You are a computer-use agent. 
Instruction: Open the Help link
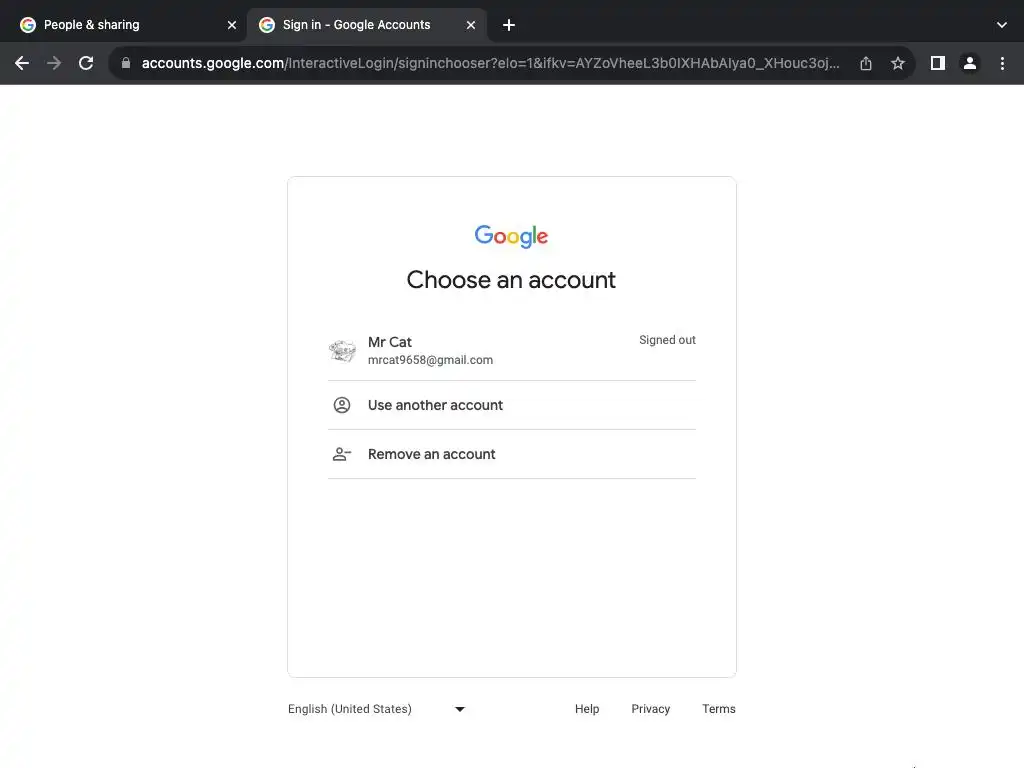[587, 709]
